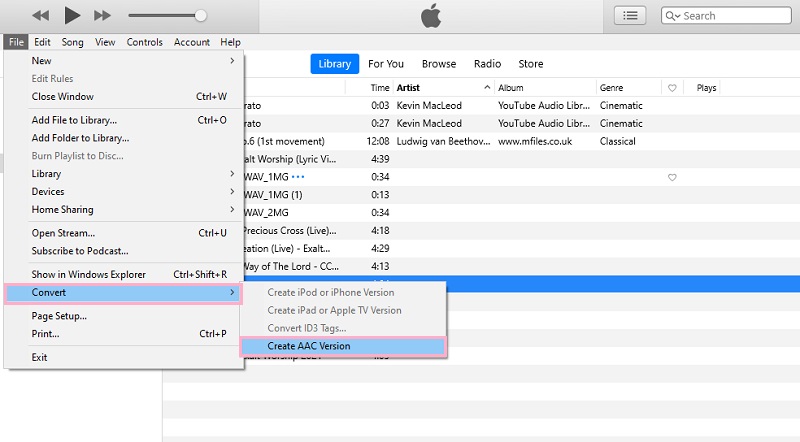
Task: Expand the Devices submenu
Action: pos(123,191)
